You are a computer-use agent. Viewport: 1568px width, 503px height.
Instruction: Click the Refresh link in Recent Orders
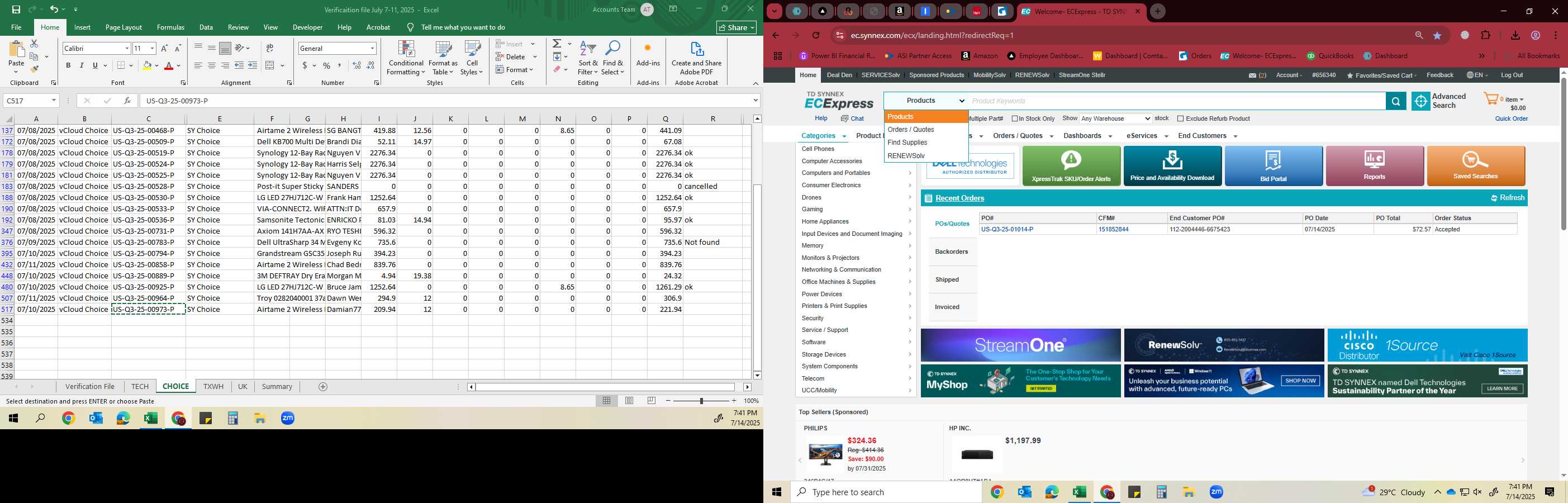tap(1508, 198)
